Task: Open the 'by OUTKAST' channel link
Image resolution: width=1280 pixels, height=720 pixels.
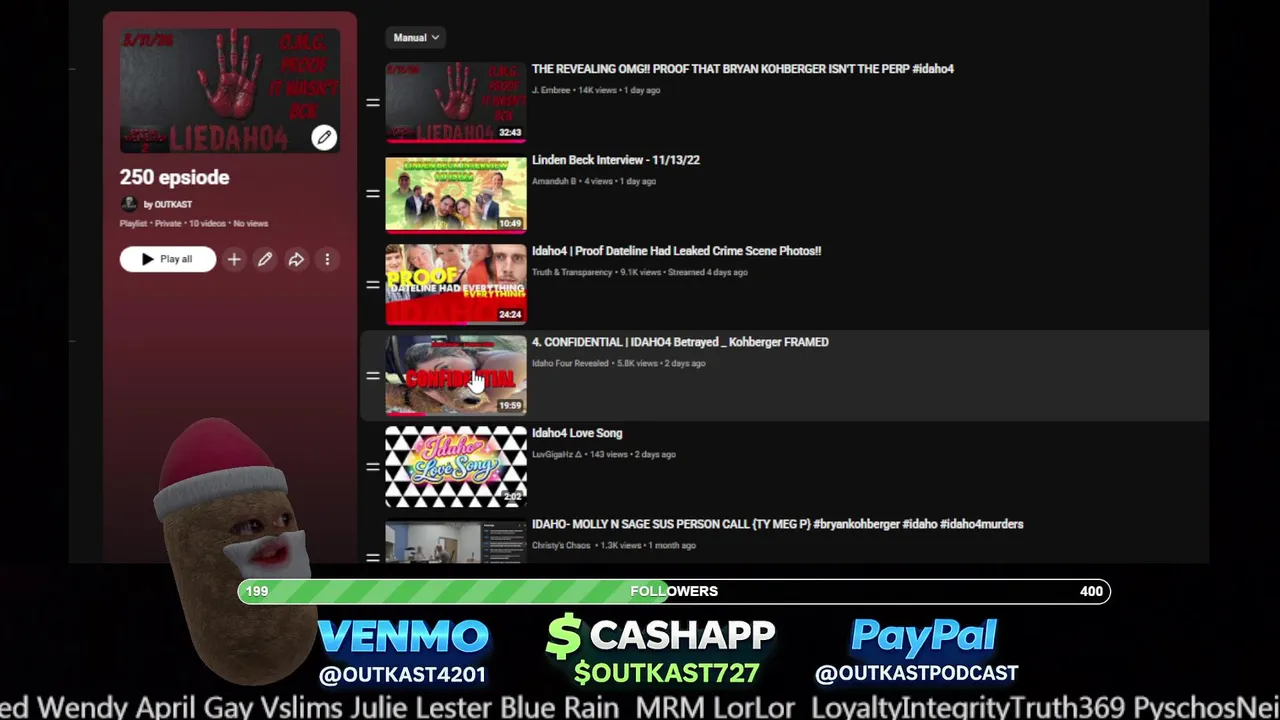Action: click(167, 204)
